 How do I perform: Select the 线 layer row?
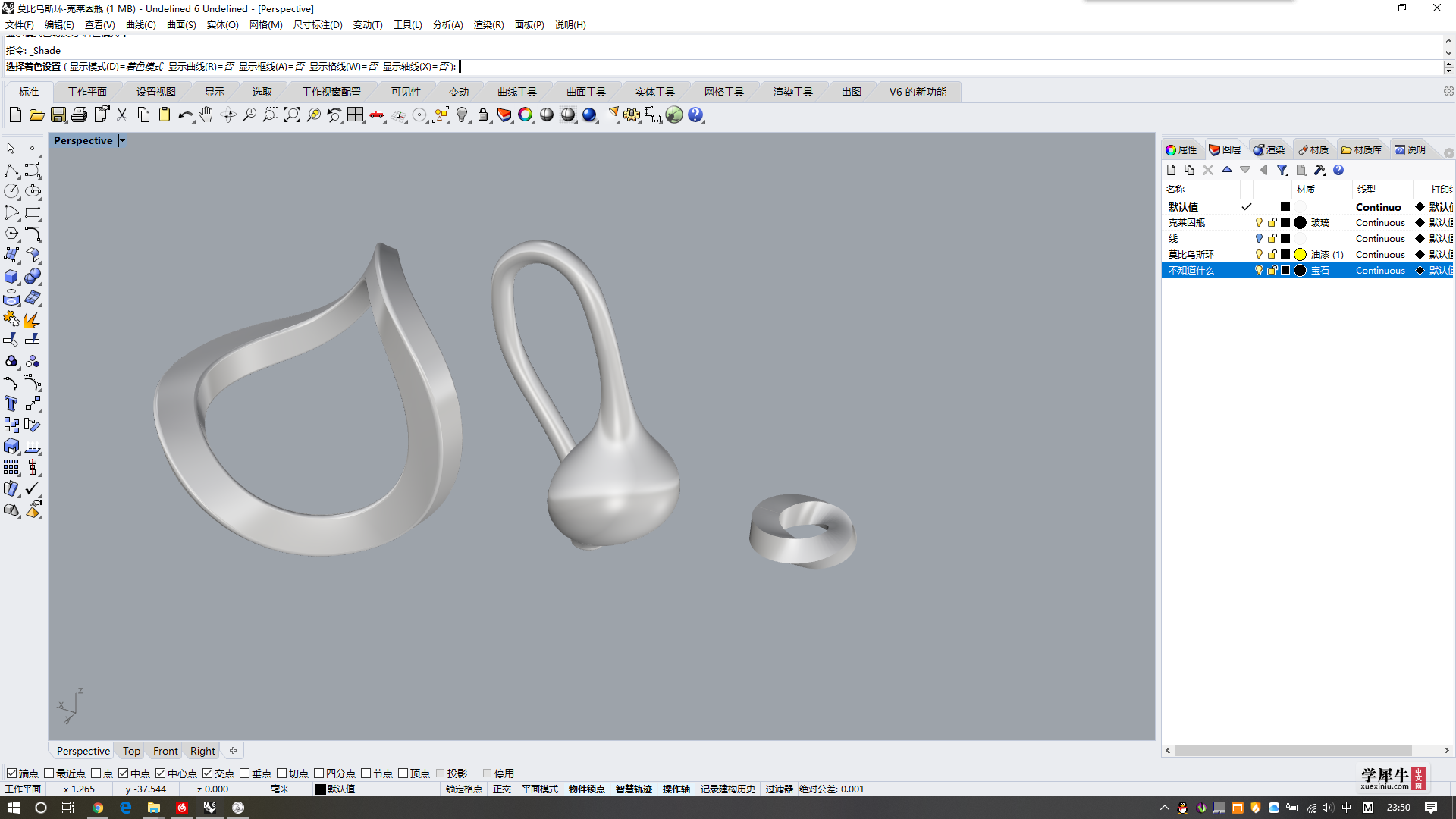coord(1307,239)
